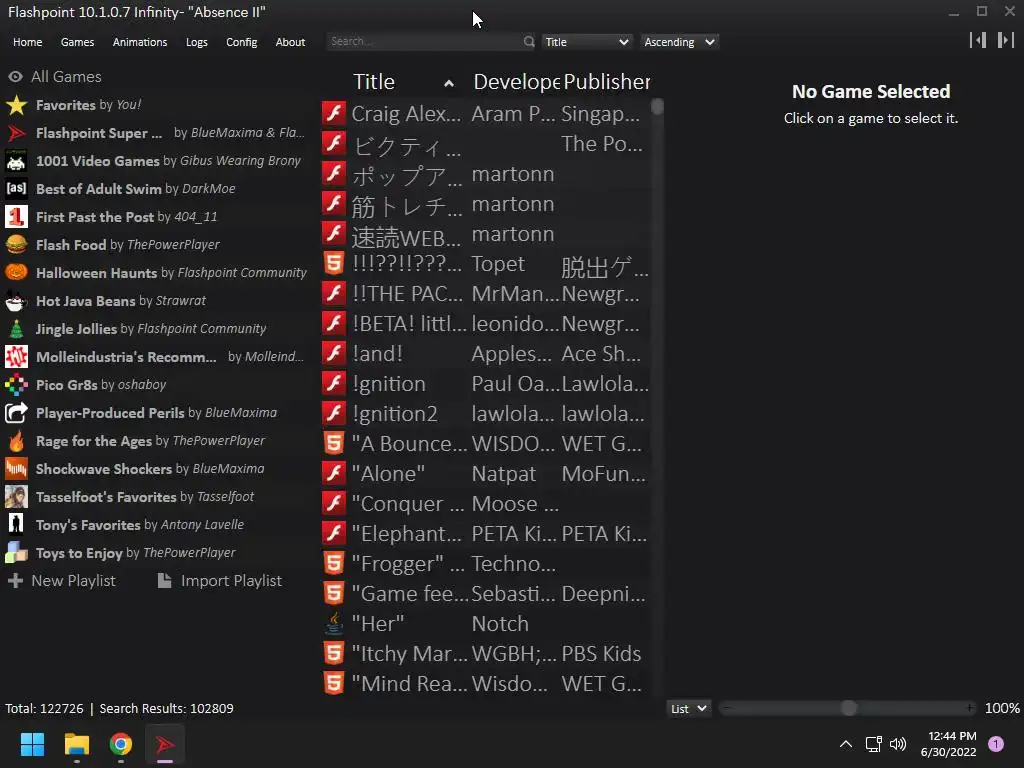
Task: Click the Best of Adult Swim [as] icon
Action: [x=16, y=189]
